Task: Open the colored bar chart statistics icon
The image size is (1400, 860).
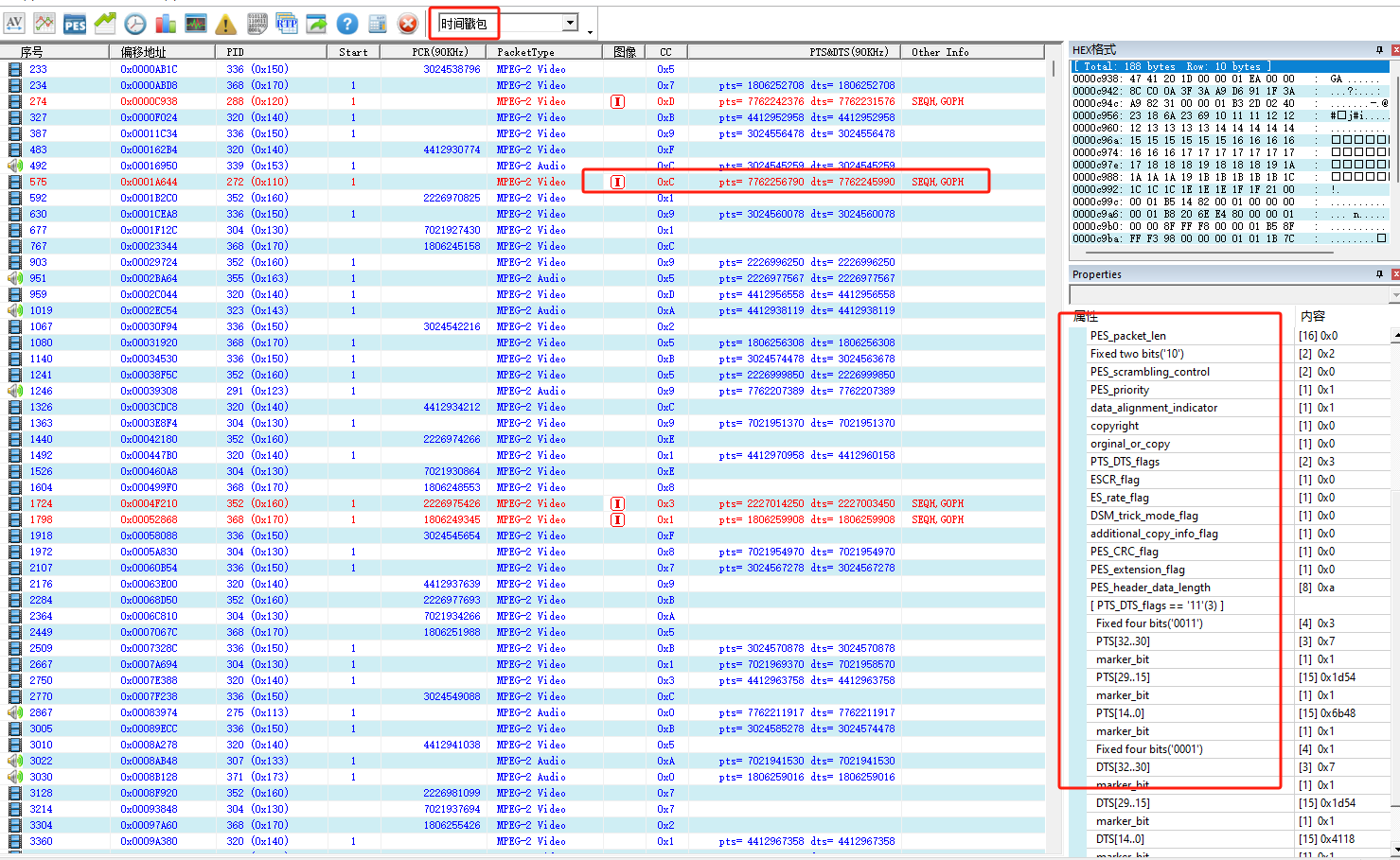Action: coord(166,24)
